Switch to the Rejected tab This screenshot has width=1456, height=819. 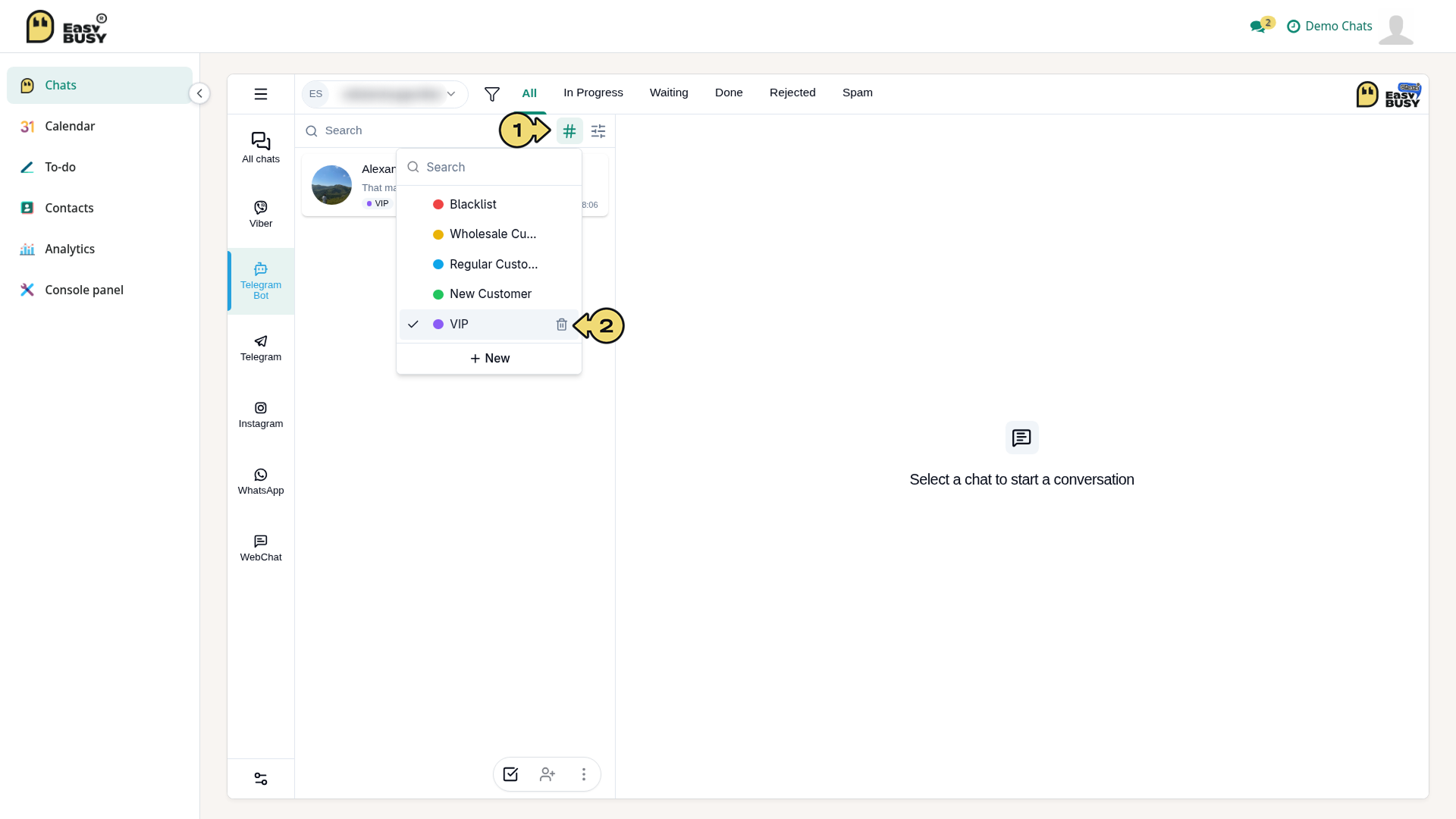tap(792, 93)
